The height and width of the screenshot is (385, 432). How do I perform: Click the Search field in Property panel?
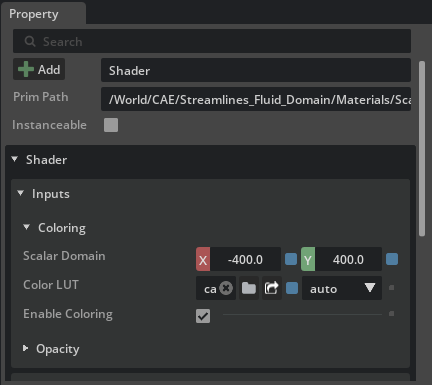(212, 41)
